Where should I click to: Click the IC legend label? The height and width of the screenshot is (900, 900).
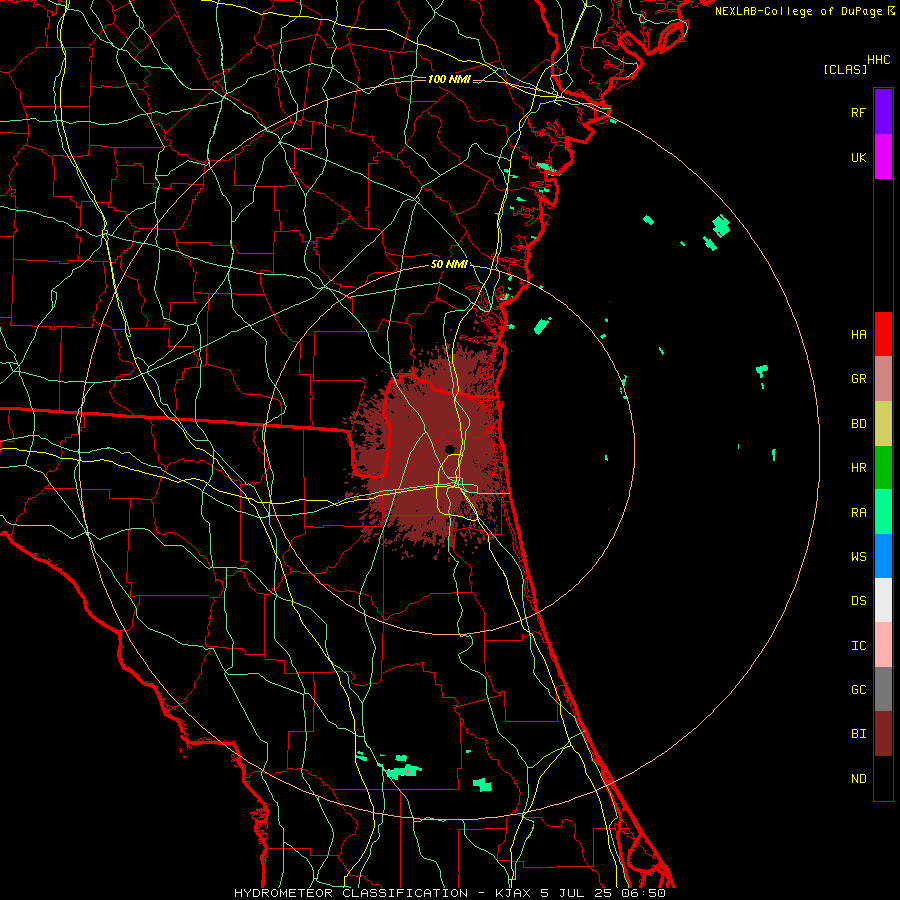click(858, 646)
